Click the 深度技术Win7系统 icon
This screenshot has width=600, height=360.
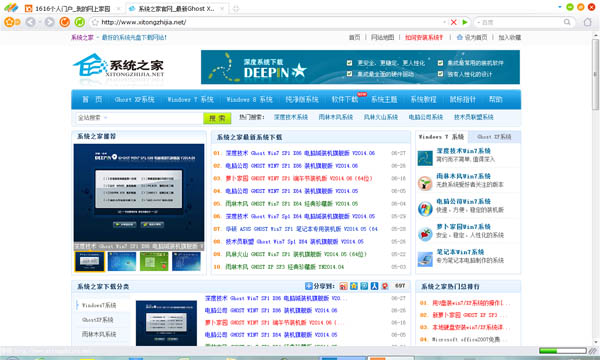pyautogui.click(x=425, y=158)
